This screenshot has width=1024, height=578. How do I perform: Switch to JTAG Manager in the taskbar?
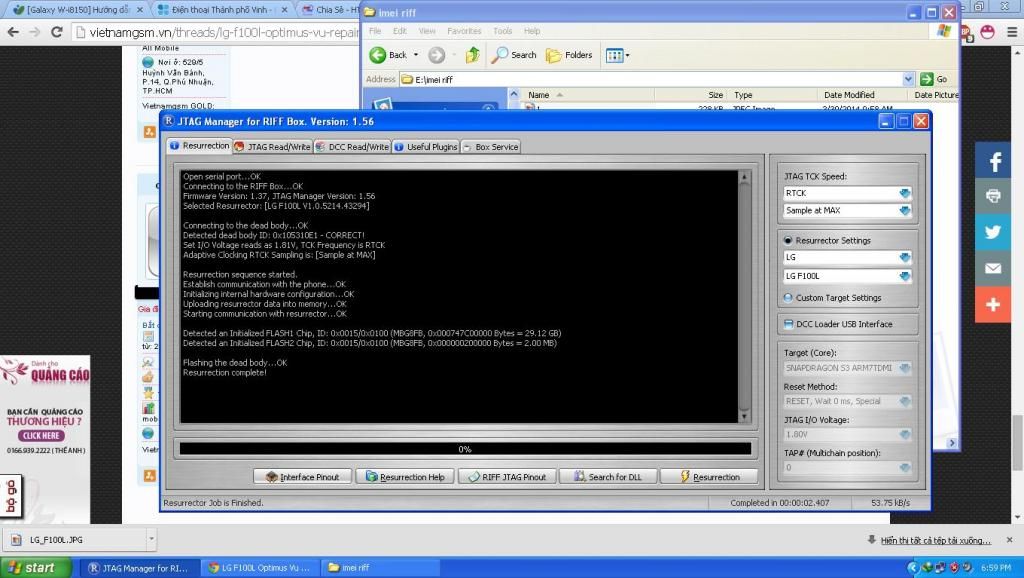pos(138,568)
